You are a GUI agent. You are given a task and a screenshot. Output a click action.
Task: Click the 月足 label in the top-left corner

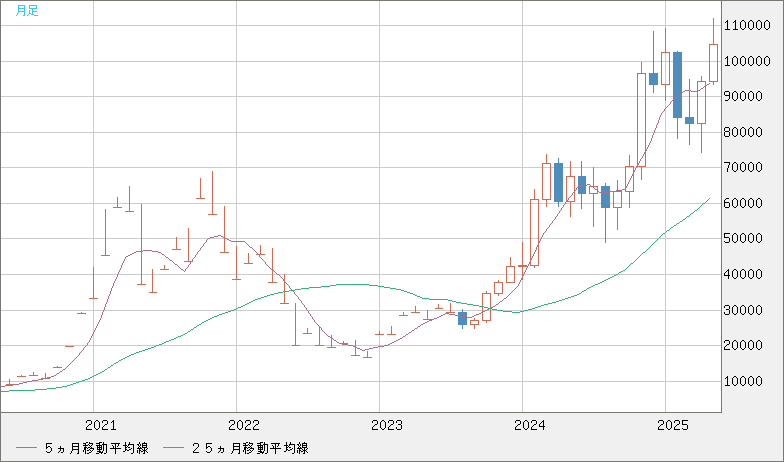(26, 10)
